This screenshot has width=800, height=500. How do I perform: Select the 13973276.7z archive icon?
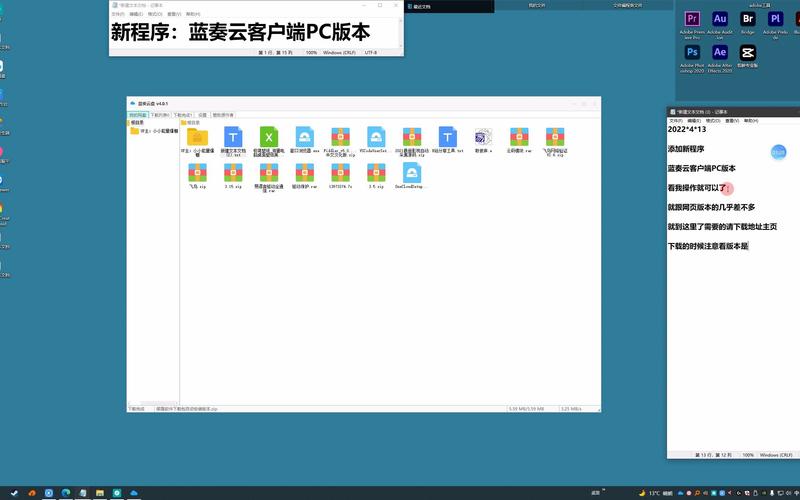(x=340, y=172)
